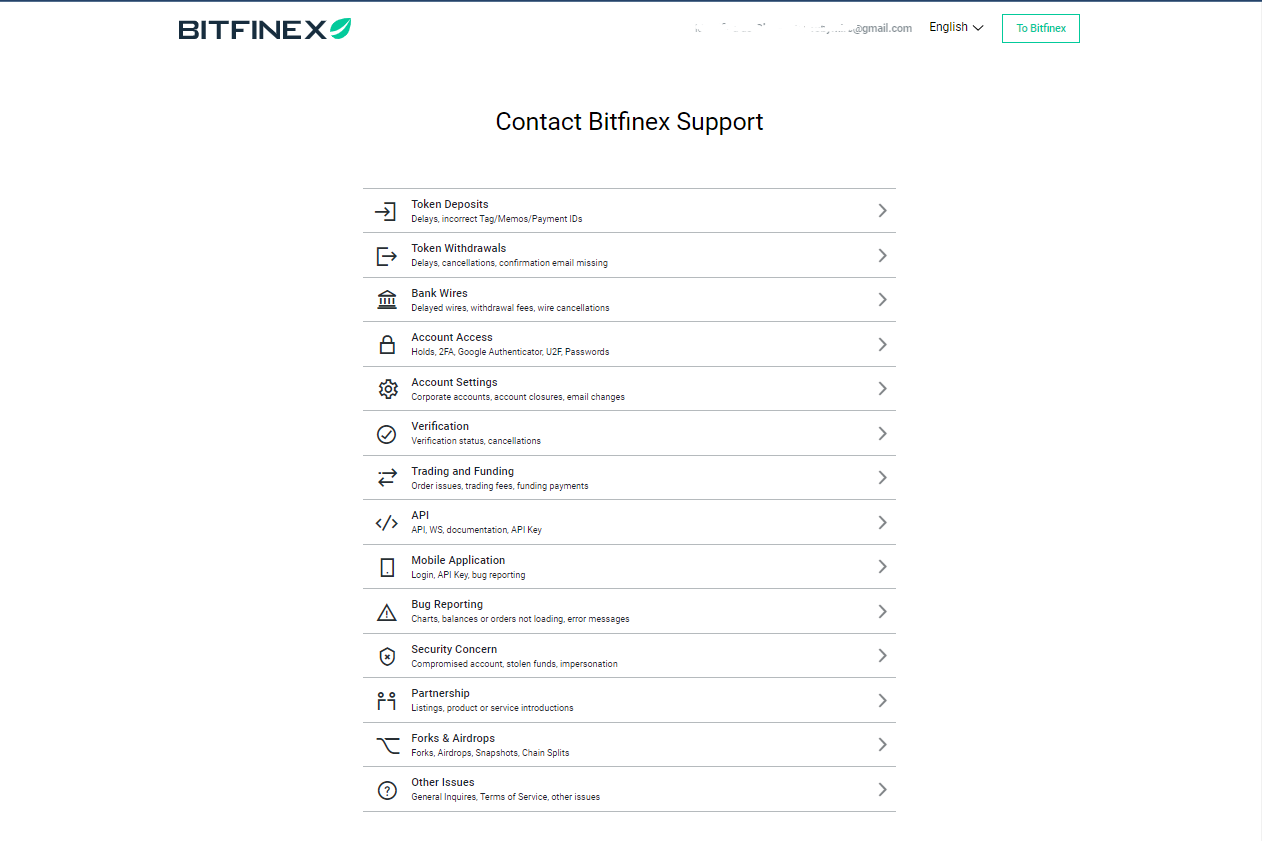
Task: Click 'Holds, 2FA, Google Authenticator, U2F, Passwords' text
Action: pyautogui.click(x=510, y=352)
